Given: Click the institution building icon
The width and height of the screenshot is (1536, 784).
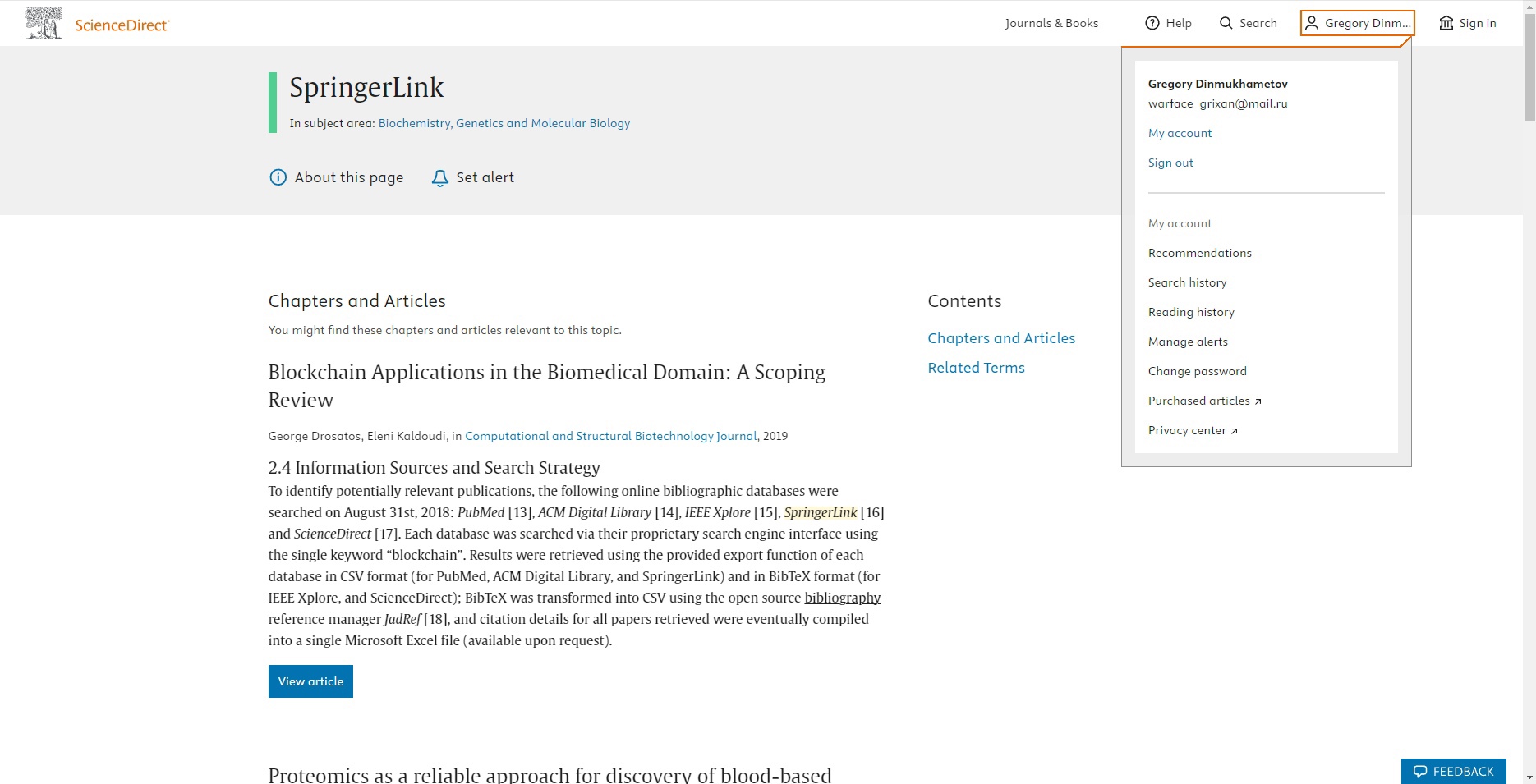Looking at the screenshot, I should [x=1446, y=23].
